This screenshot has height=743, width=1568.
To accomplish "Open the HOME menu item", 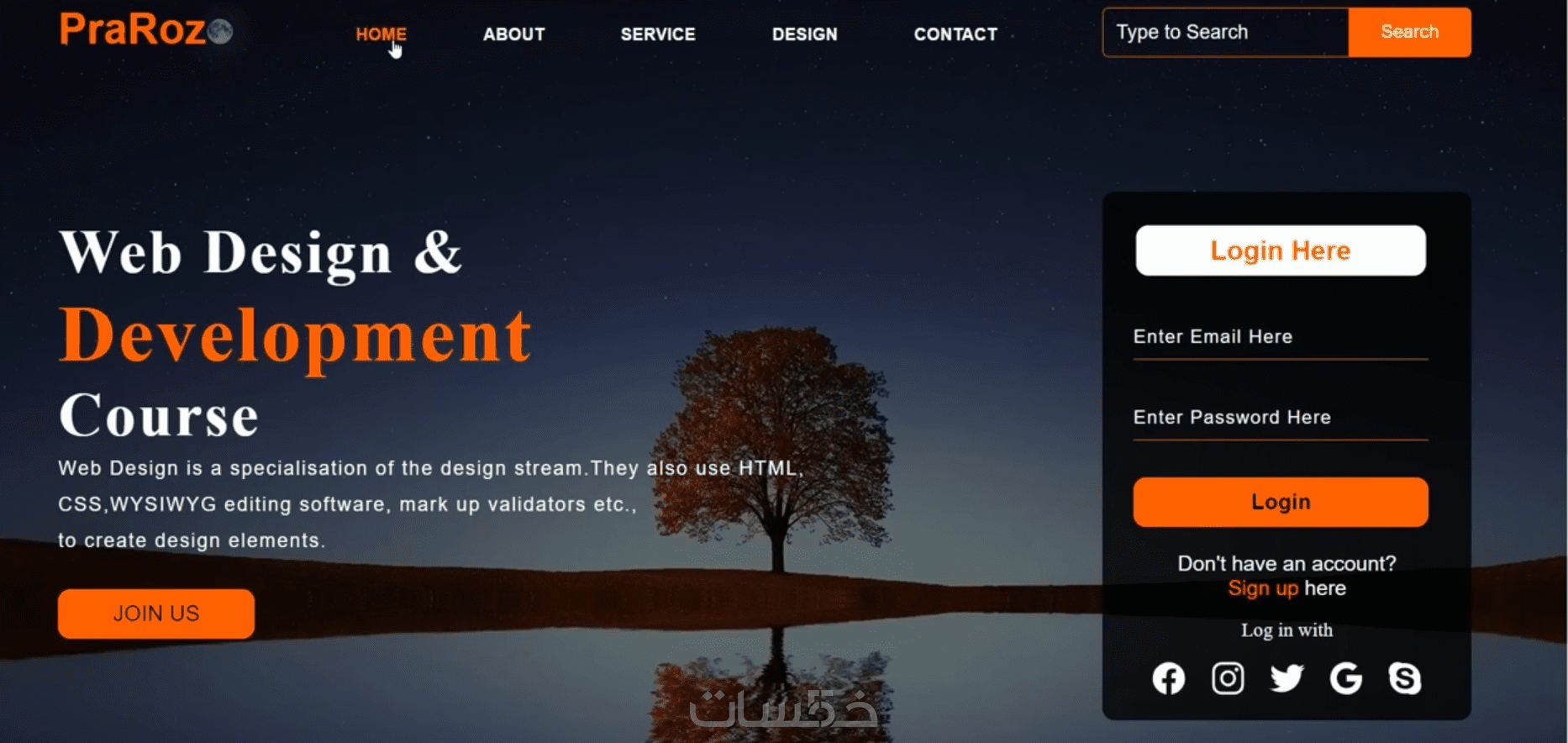I will tap(381, 34).
